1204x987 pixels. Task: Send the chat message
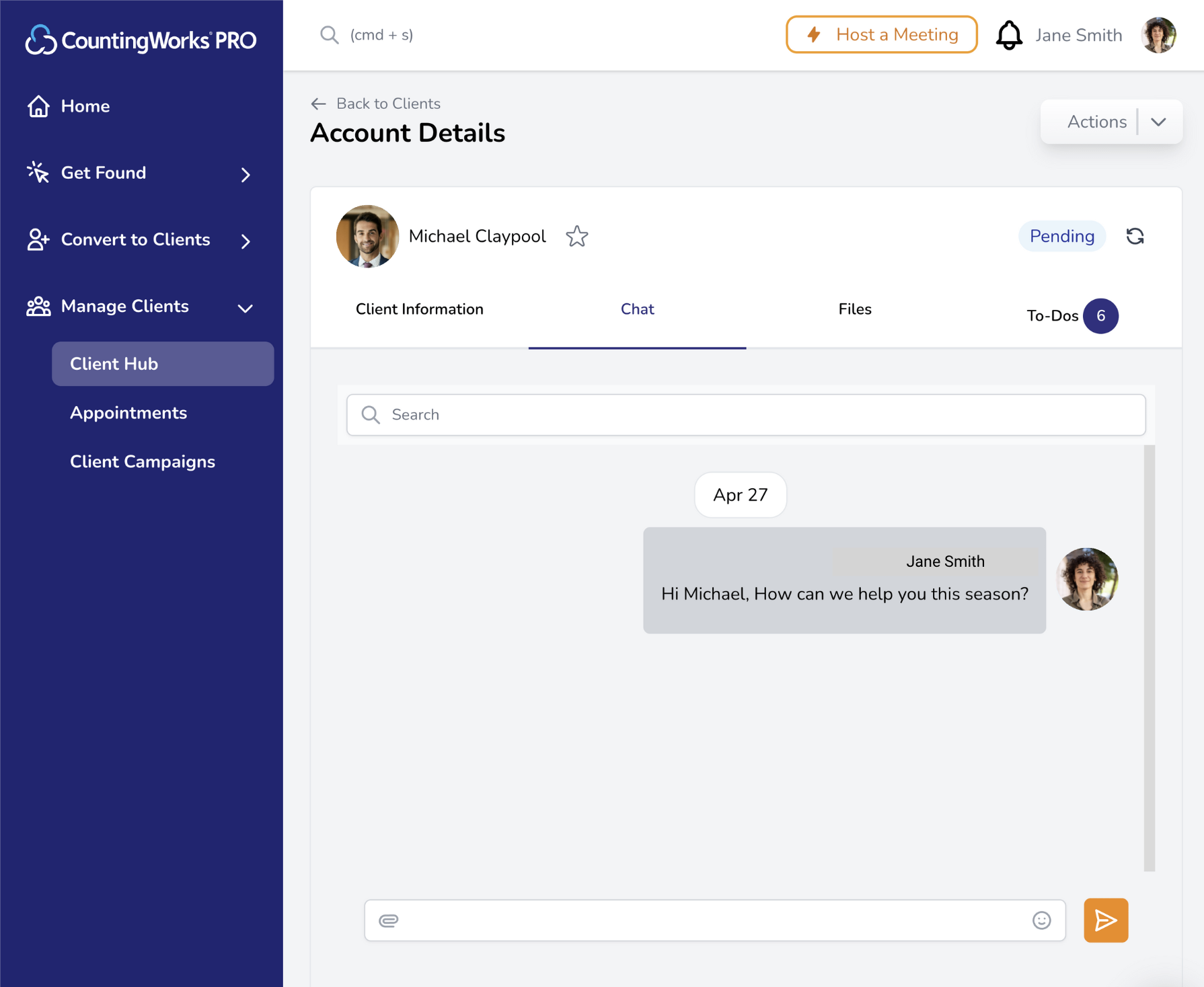click(x=1105, y=920)
